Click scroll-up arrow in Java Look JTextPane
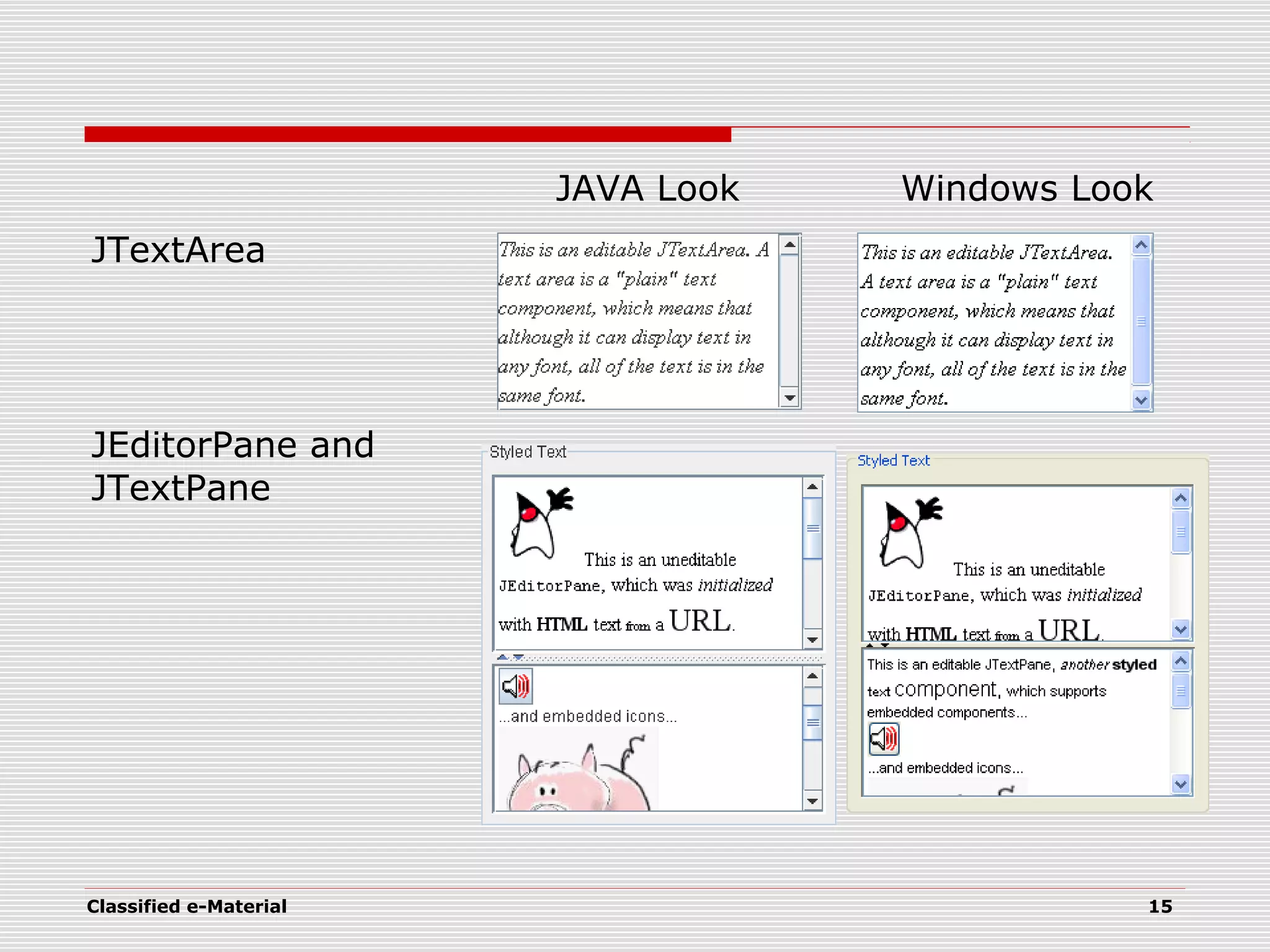1270x952 pixels. [x=812, y=676]
